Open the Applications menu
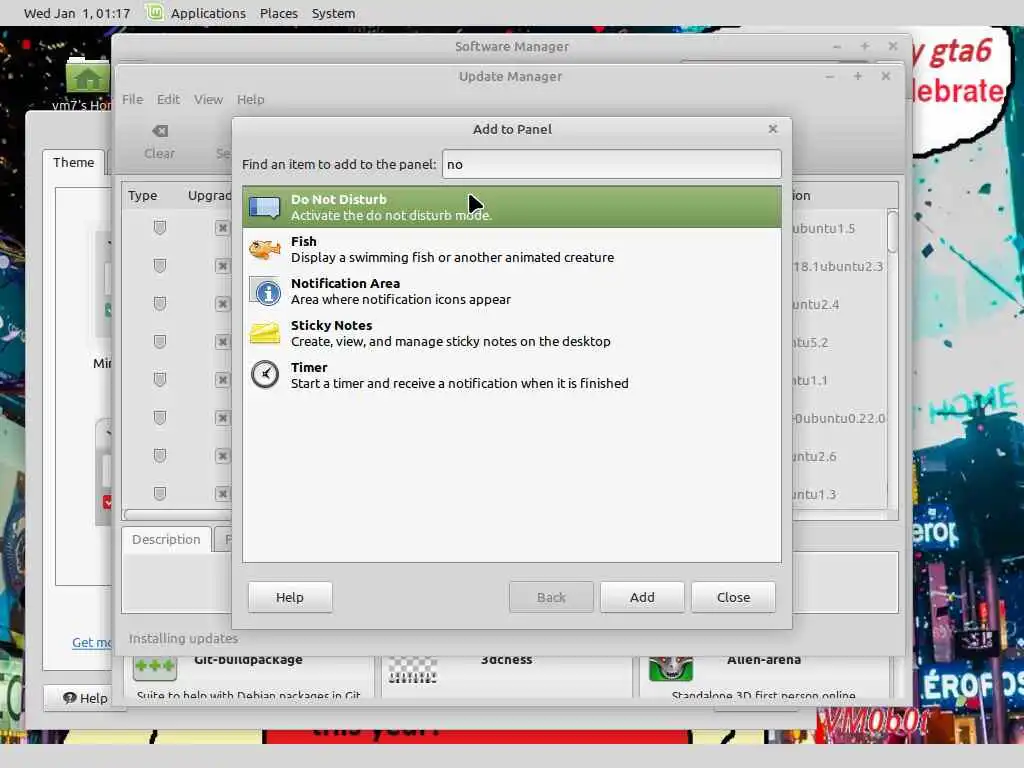Viewport: 1024px width, 768px height. tap(208, 13)
